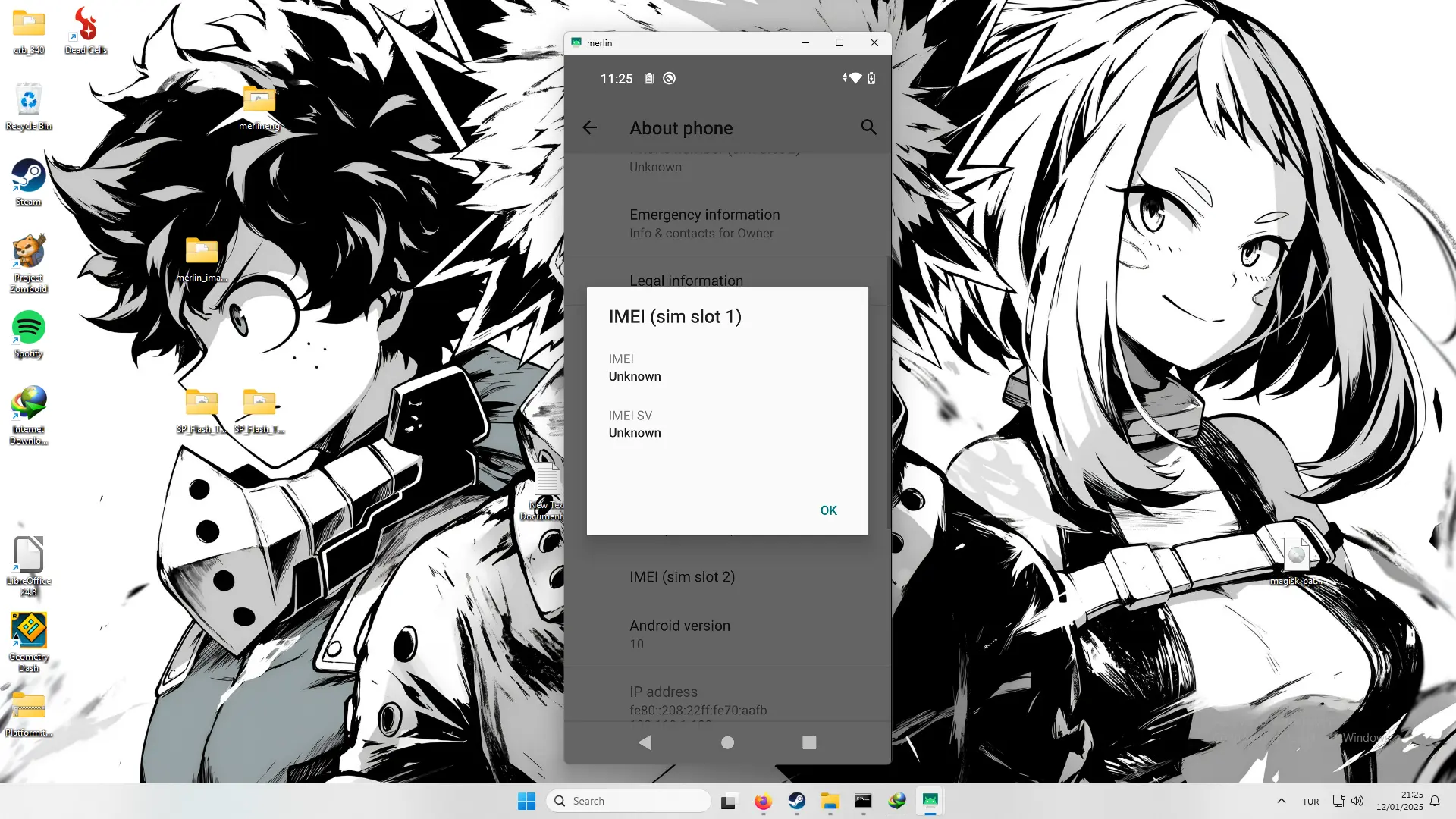Image resolution: width=1456 pixels, height=819 pixels.
Task: Select the Platform-t... folder on desktop
Action: [x=29, y=713]
